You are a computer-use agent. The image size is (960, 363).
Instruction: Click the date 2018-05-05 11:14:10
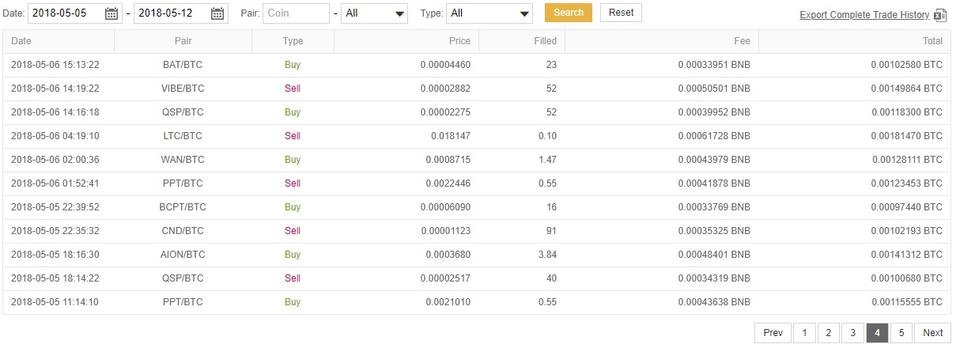[55, 302]
